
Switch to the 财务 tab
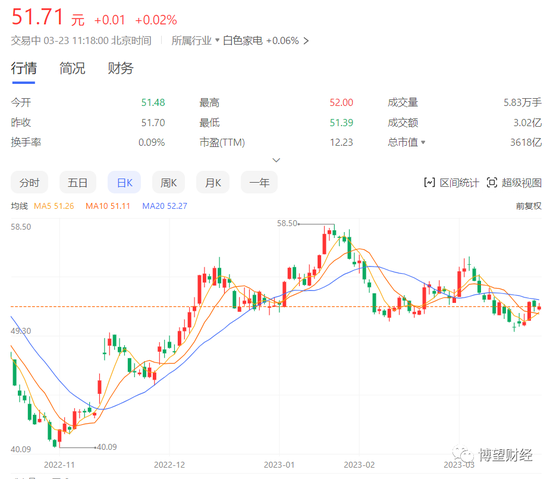[120, 68]
